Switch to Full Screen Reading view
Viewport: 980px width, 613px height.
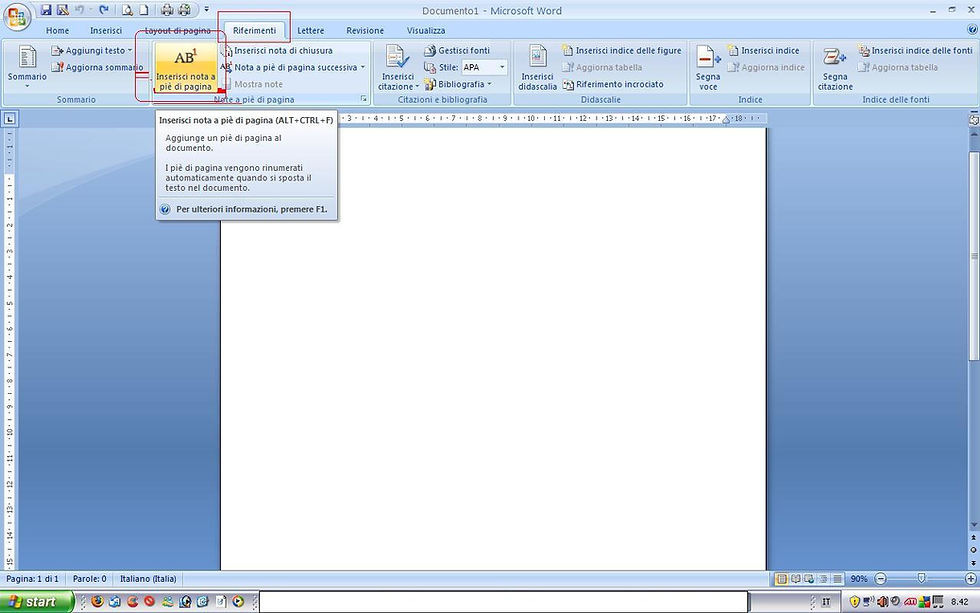795,579
